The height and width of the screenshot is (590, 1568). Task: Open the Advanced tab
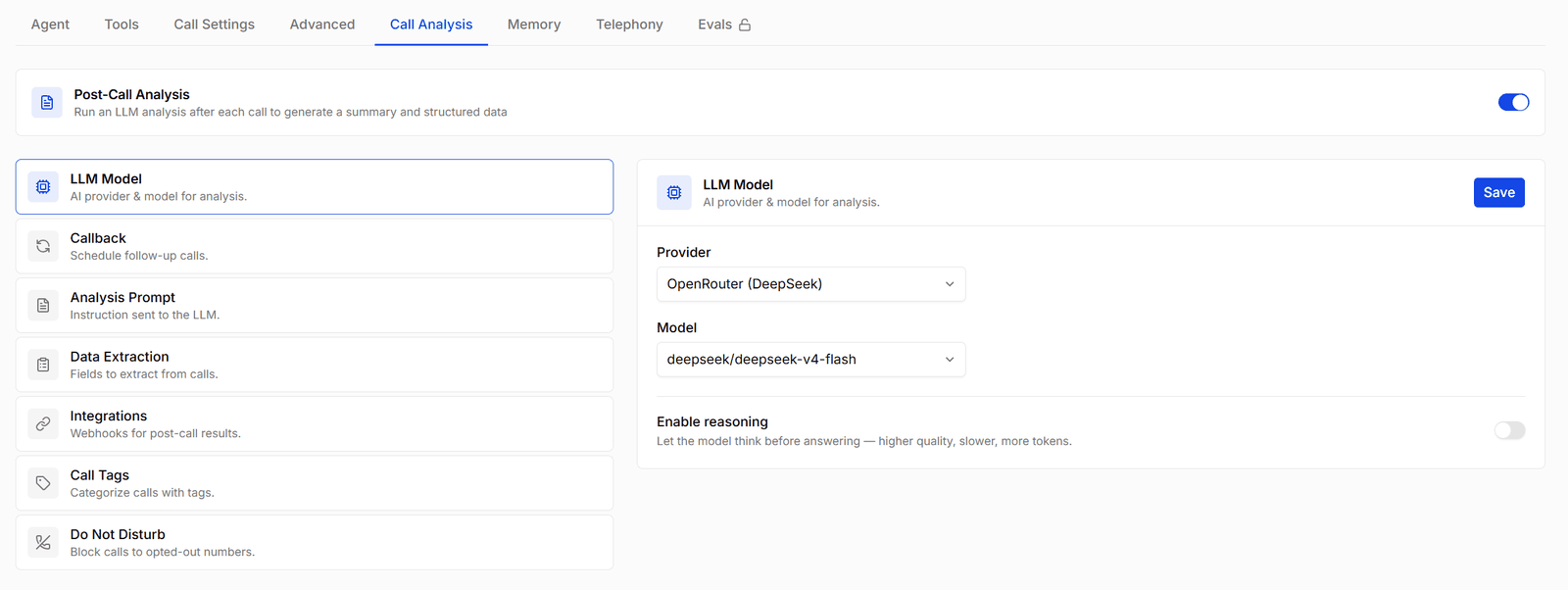322,25
